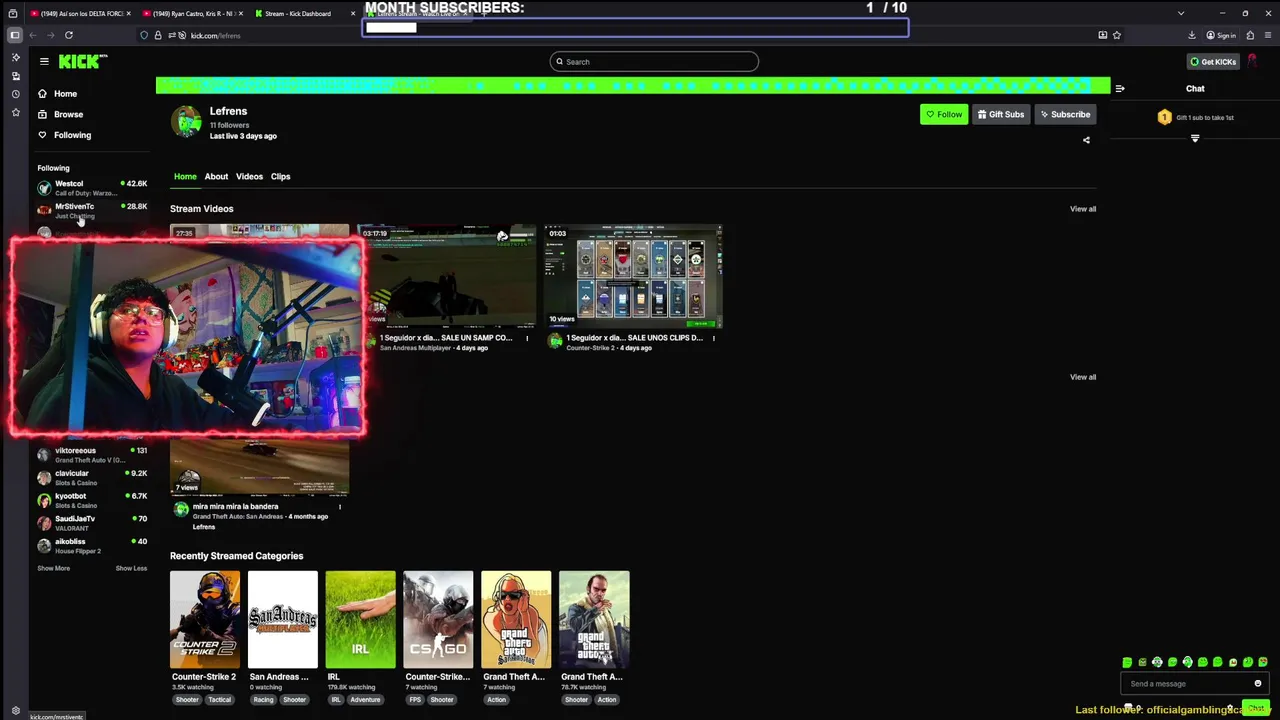1280x720 pixels.
Task: Focus the Kick search field
Action: [654, 62]
